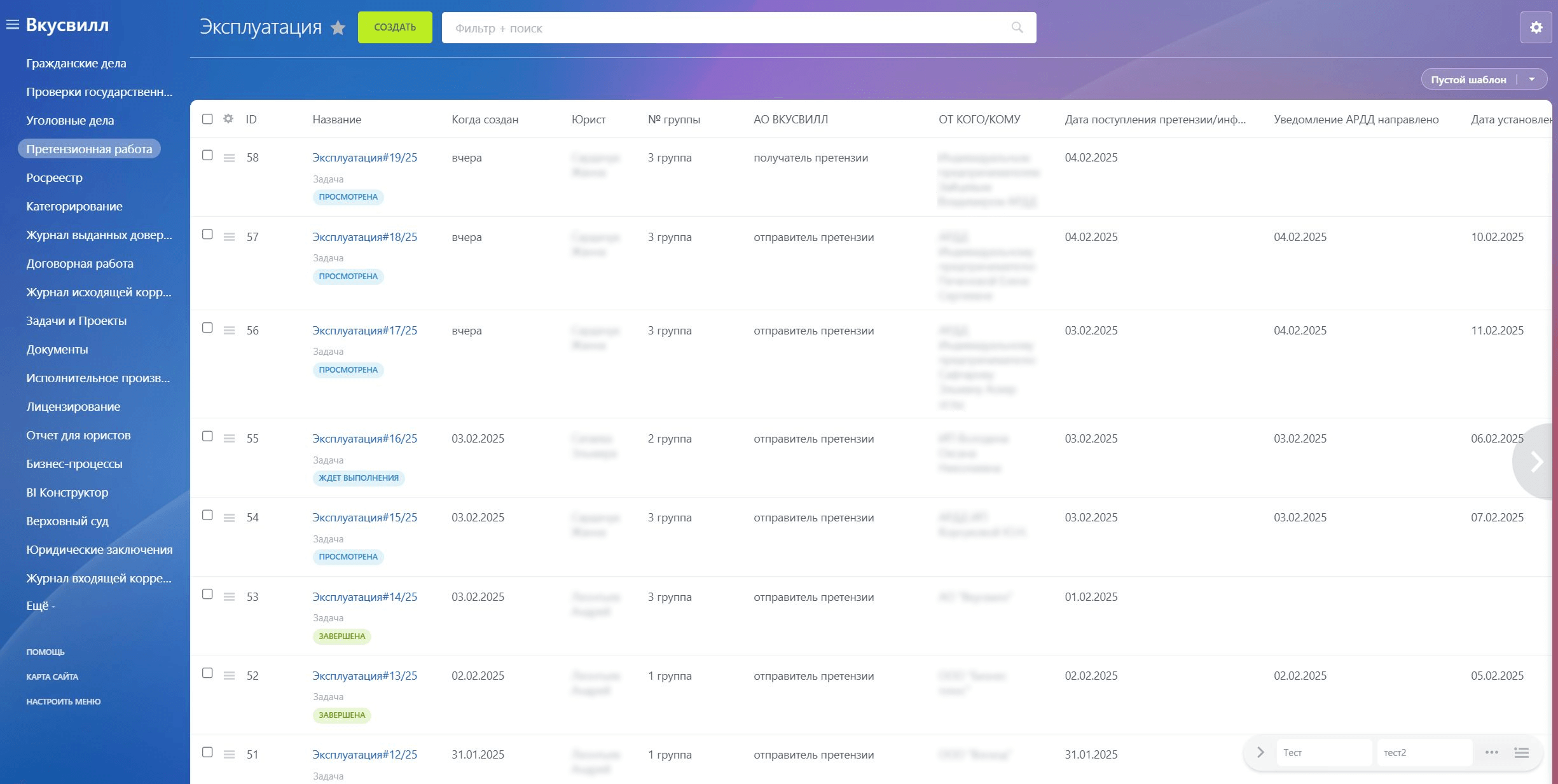
Task: Click list icon in bottom right panel
Action: point(1521,753)
